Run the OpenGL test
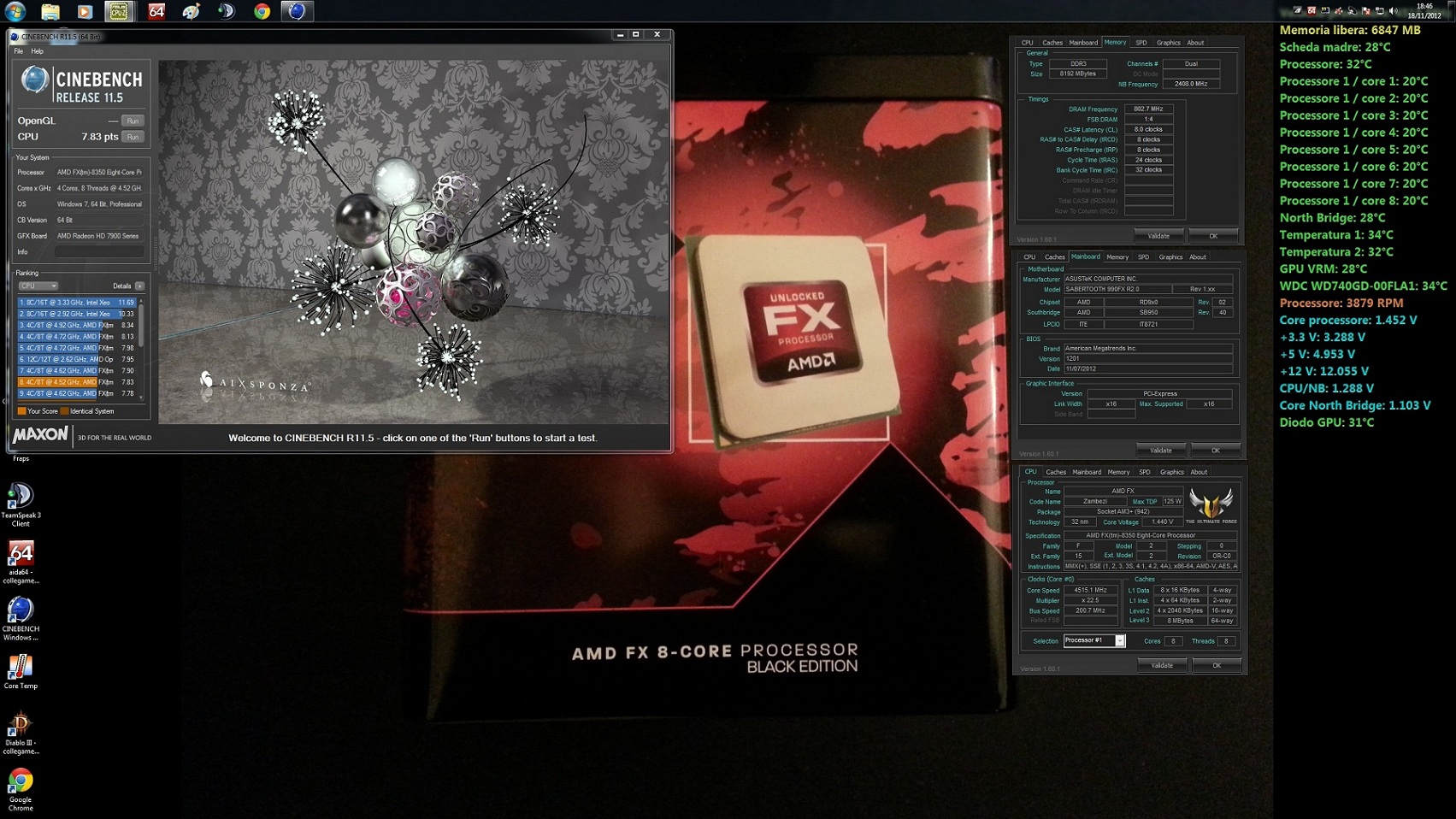 click(x=133, y=121)
